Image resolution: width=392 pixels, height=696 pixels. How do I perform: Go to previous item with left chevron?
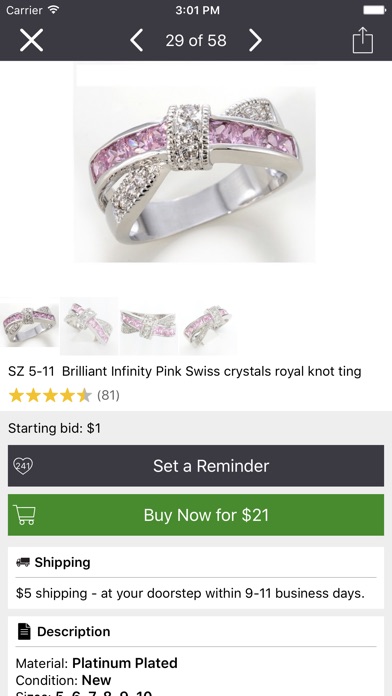[136, 40]
